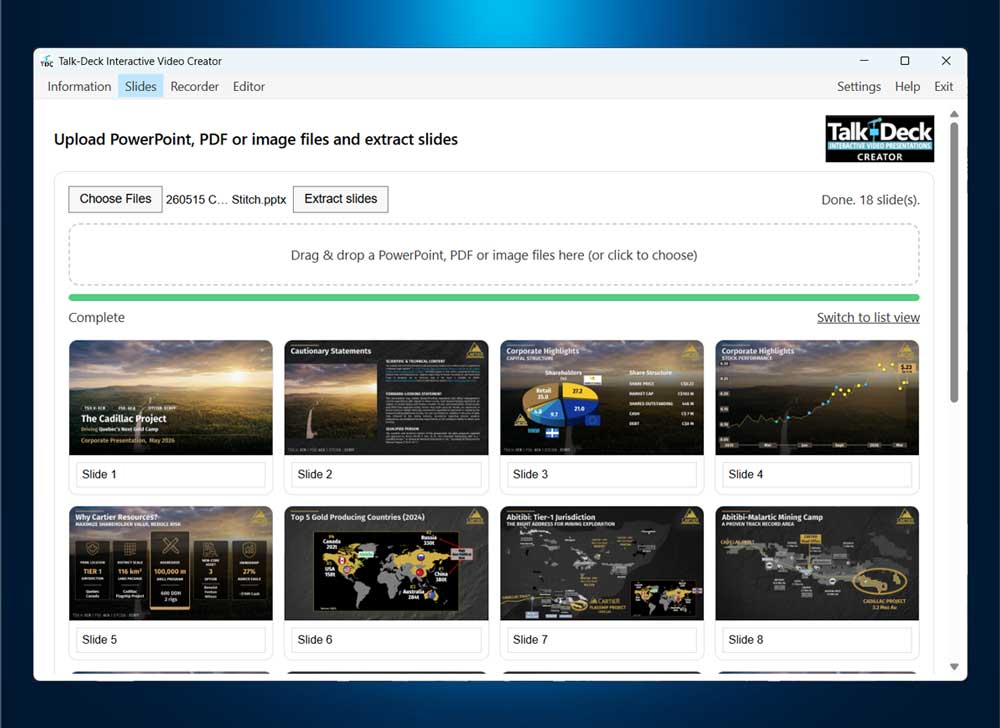Edit the Slide 8 name field
This screenshot has height=728, width=1000.
pyautogui.click(x=817, y=639)
